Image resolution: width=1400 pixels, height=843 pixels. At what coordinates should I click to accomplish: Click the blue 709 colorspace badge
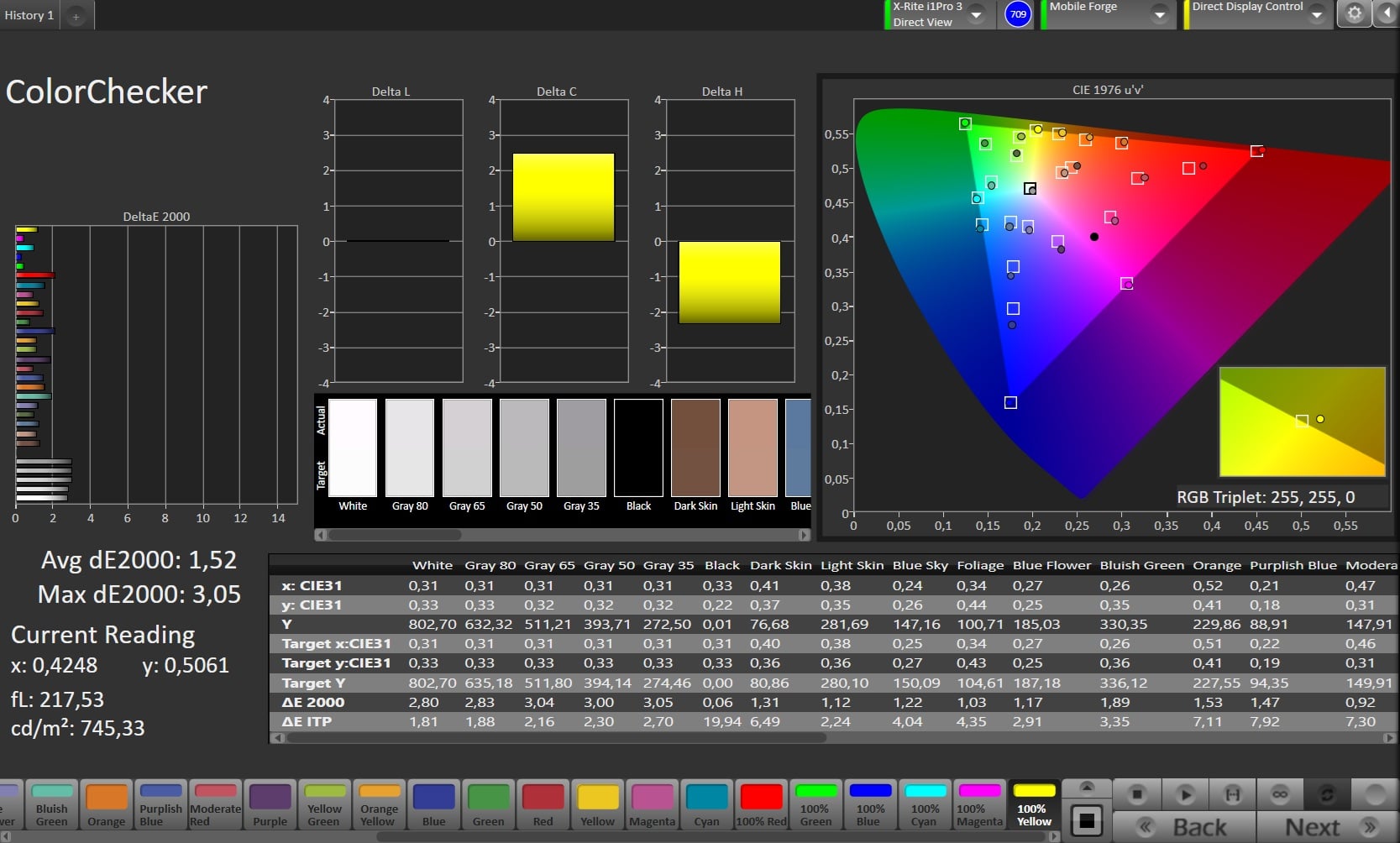[x=1018, y=14]
